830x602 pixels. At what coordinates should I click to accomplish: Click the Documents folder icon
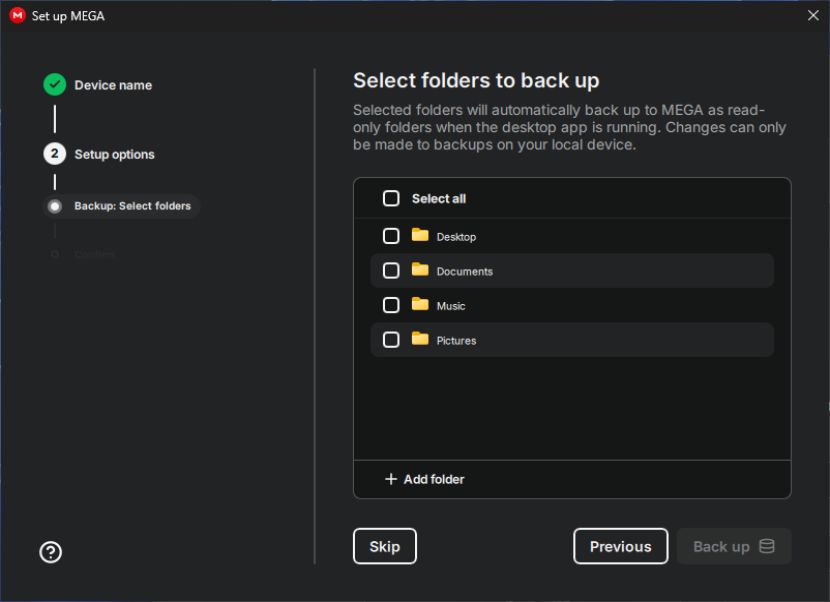tap(420, 269)
